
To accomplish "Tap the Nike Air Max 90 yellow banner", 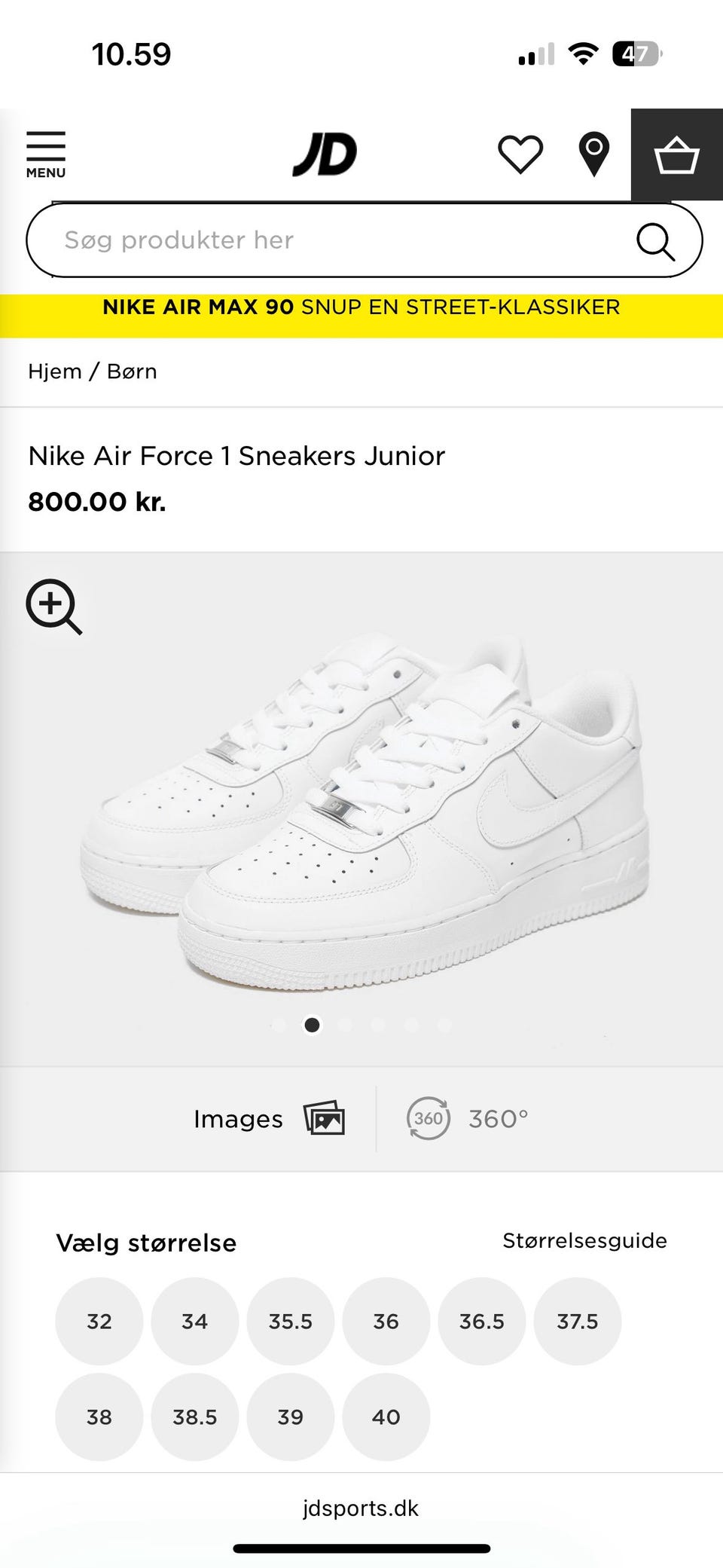I will [361, 307].
